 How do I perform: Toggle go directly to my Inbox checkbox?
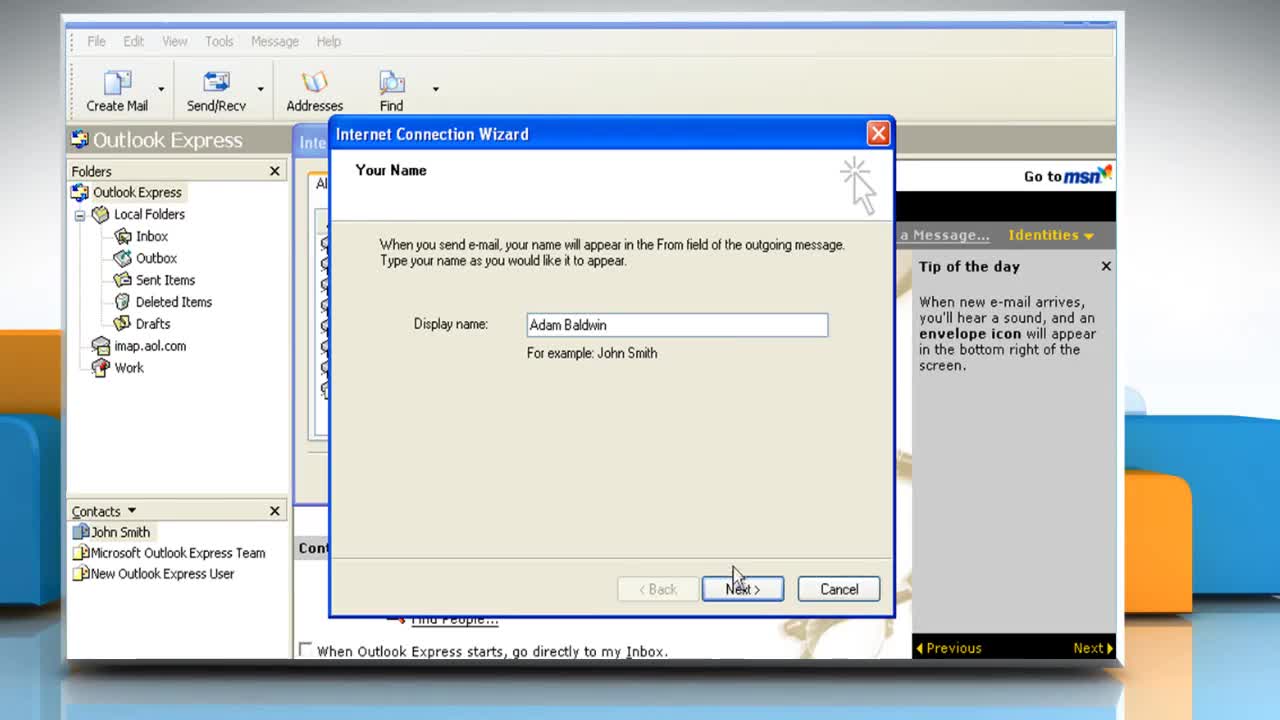coord(305,650)
